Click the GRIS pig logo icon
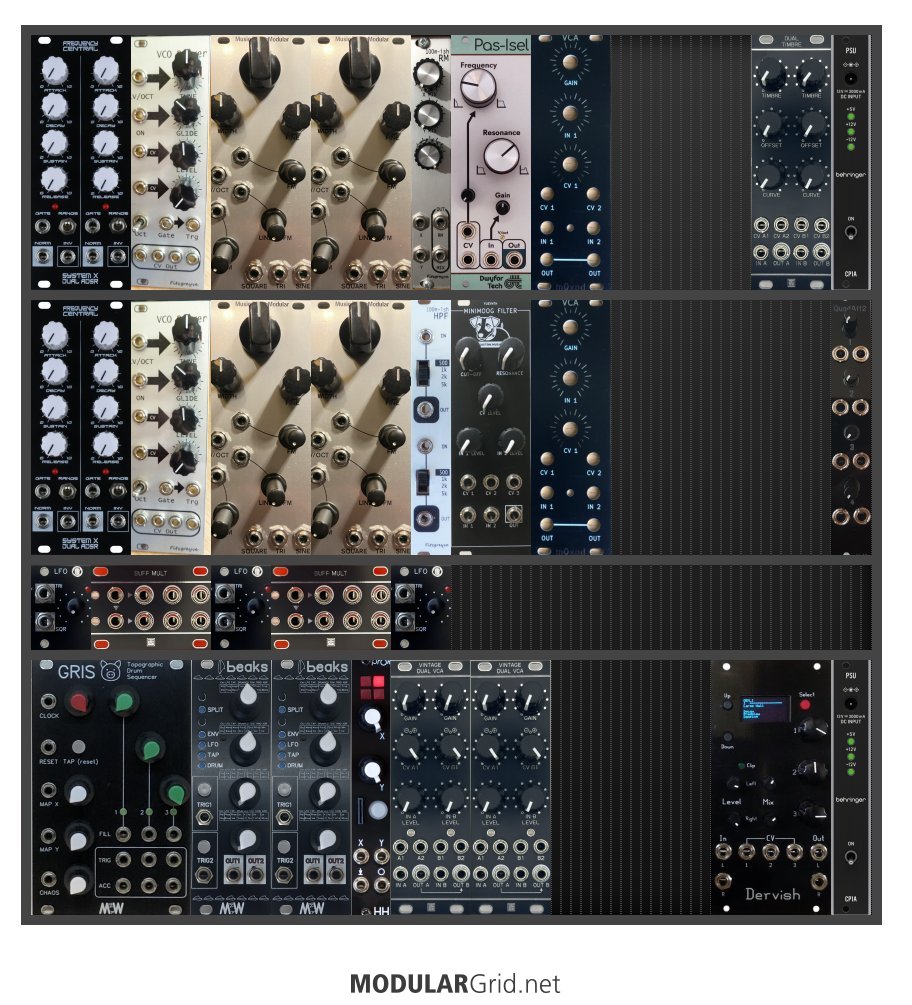 click(110, 671)
